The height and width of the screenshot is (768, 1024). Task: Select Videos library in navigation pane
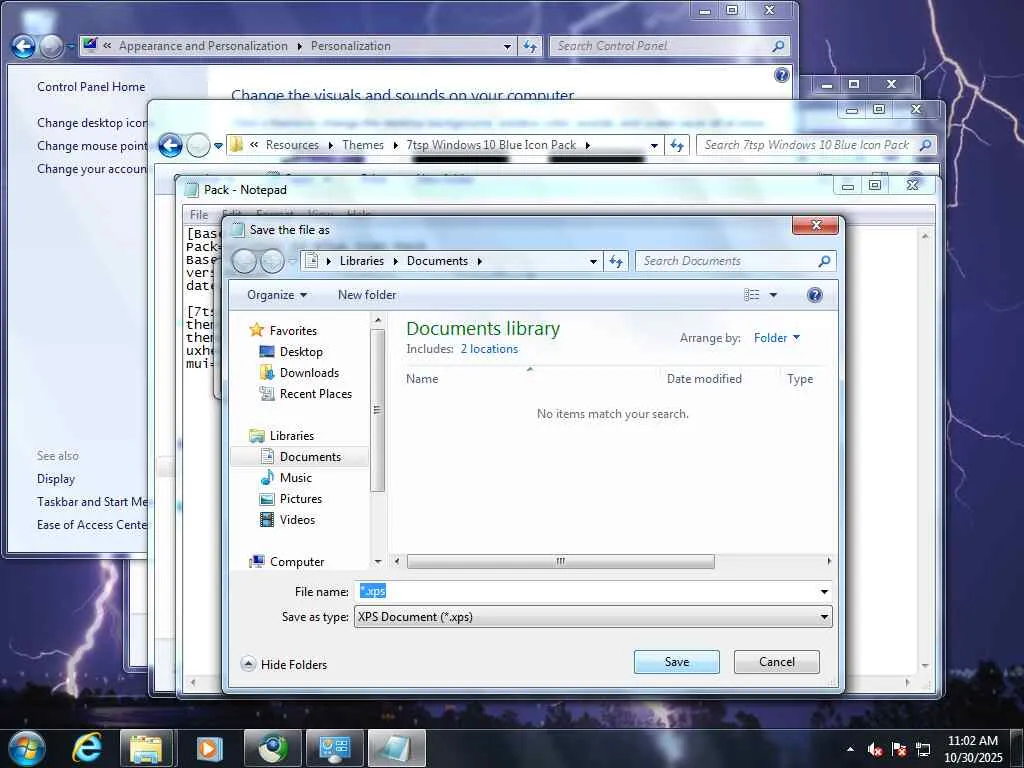click(x=297, y=519)
